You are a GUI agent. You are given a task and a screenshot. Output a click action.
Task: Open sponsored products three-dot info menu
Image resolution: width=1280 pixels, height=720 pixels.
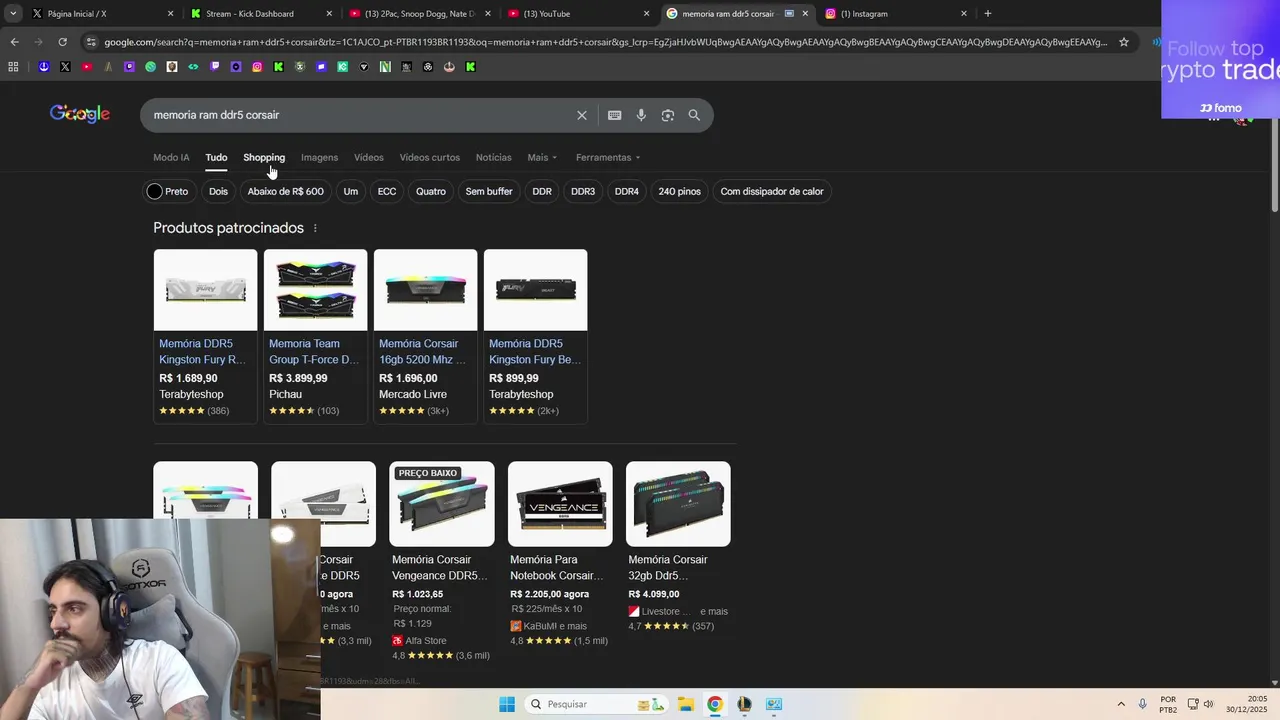point(315,228)
